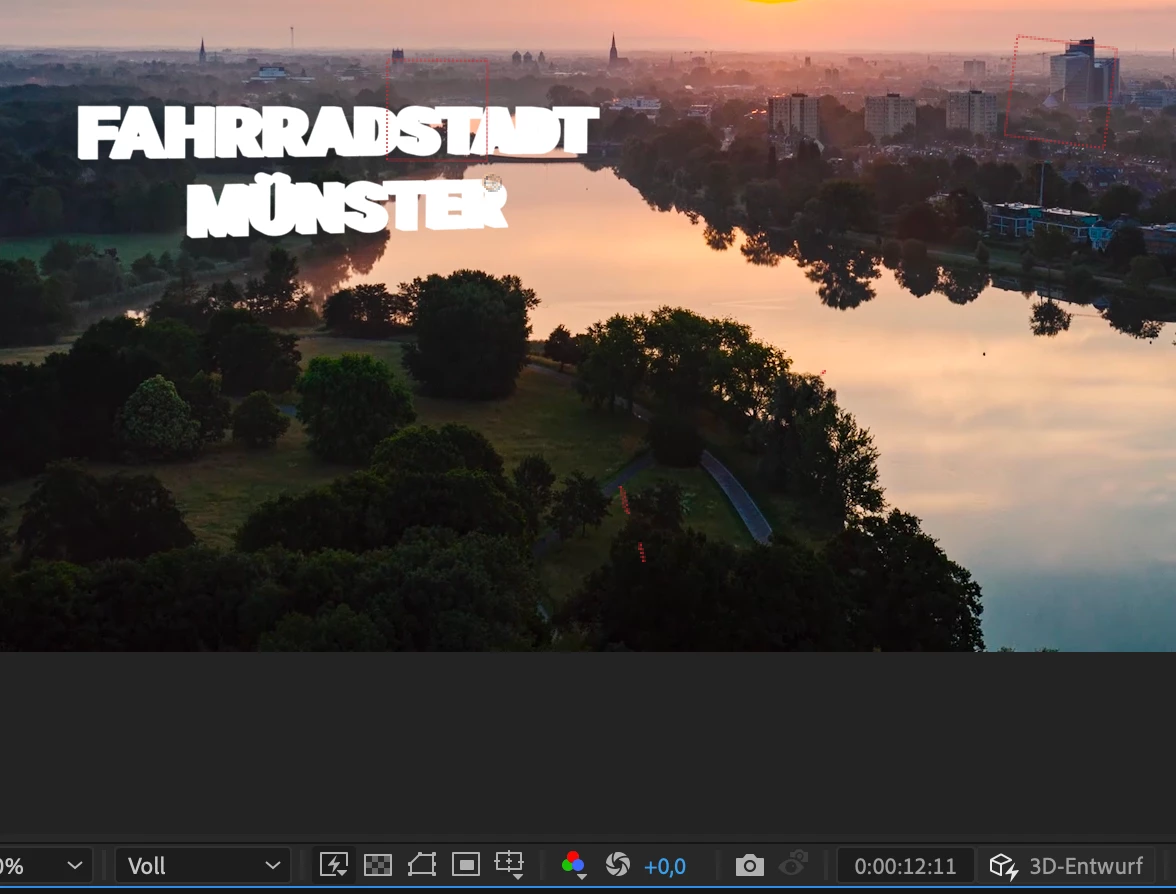Click the reset exposure aperture icon

point(617,865)
